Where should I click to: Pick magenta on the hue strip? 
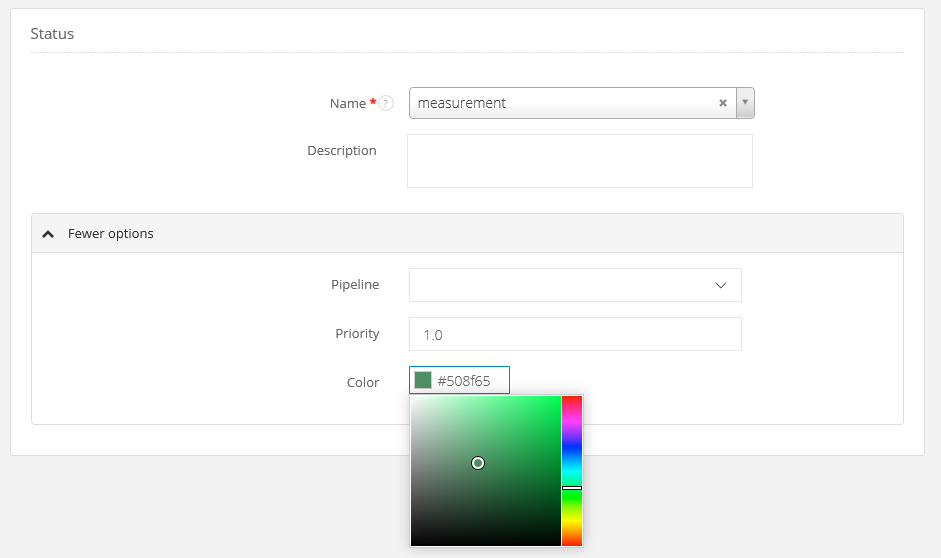(571, 418)
